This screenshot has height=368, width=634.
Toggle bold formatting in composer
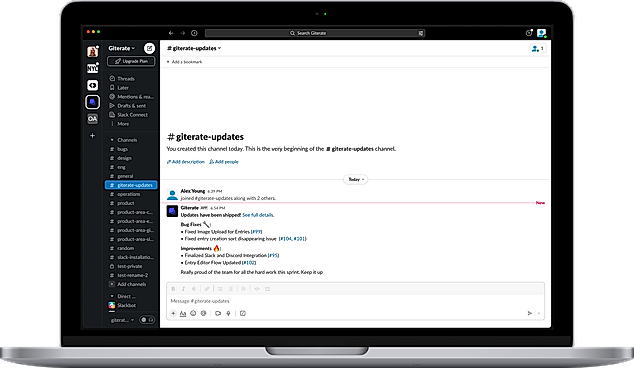173,289
